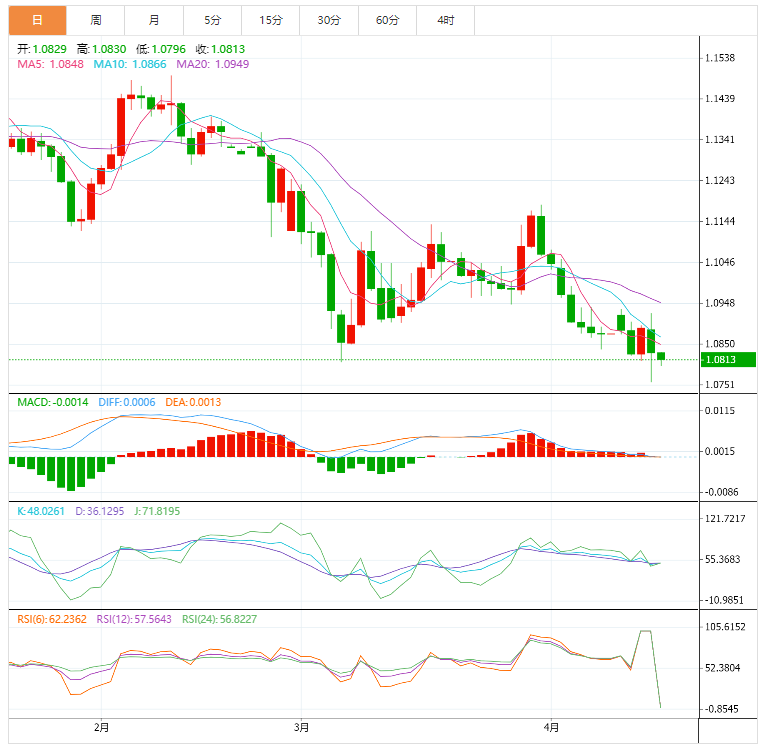Click the RSI(6): 62.2362 label
Screen dimensions: 763x751
[52, 620]
